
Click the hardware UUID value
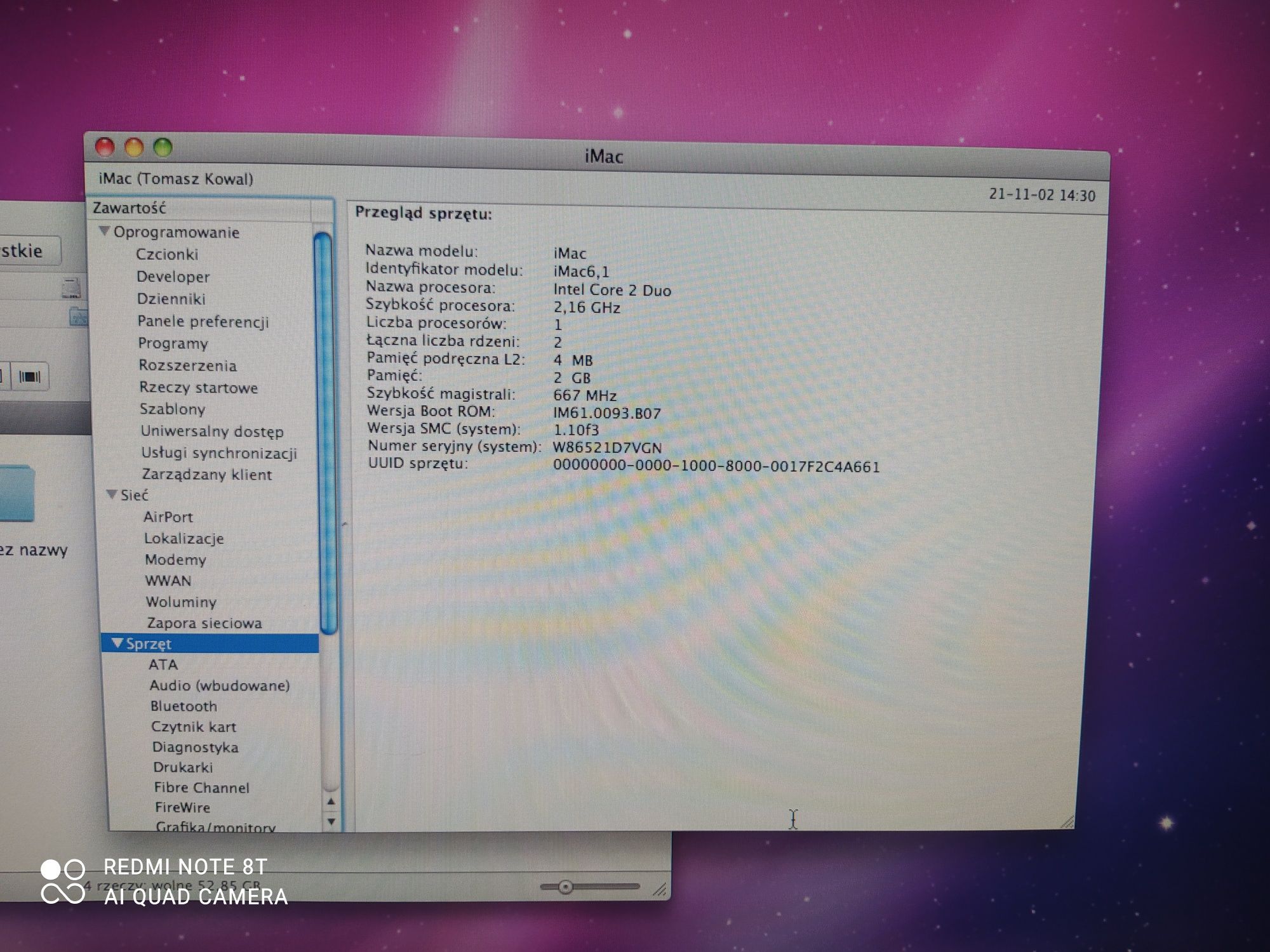(716, 466)
